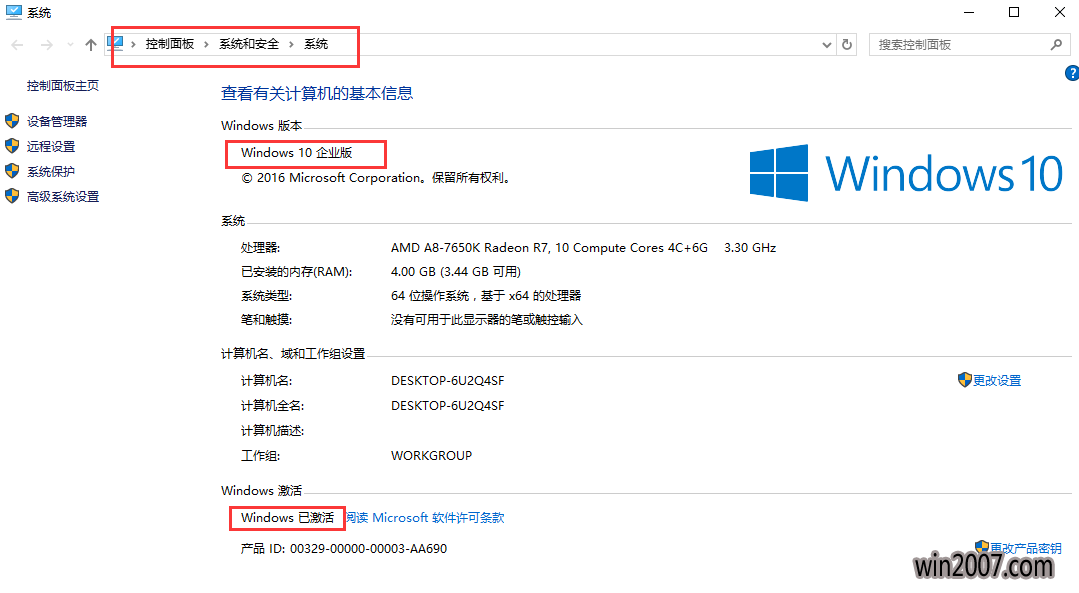Click the shield icon beside 设备管理器
Screen dimensions: 1079x593
click(x=12, y=121)
